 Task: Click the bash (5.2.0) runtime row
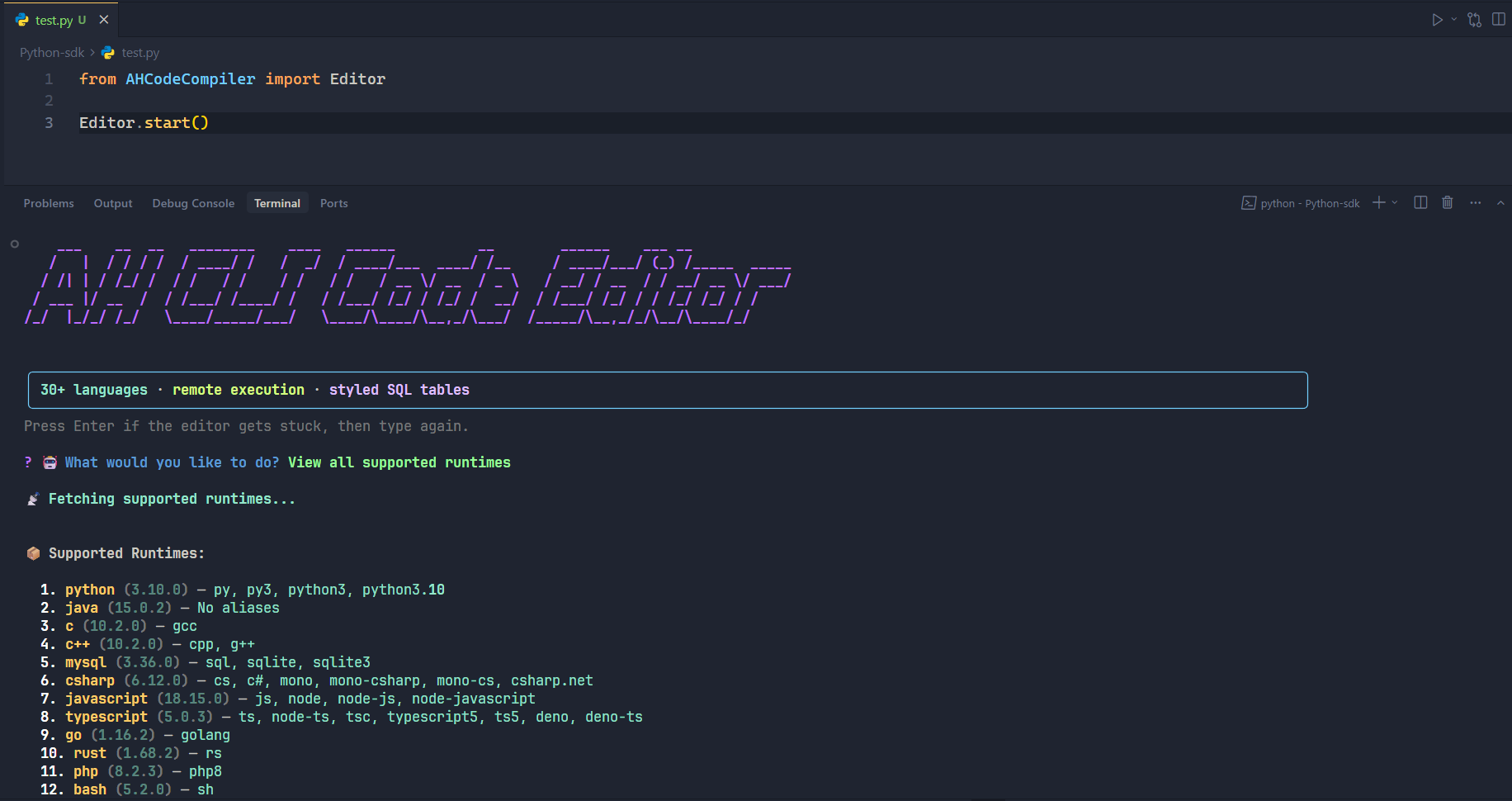click(127, 789)
